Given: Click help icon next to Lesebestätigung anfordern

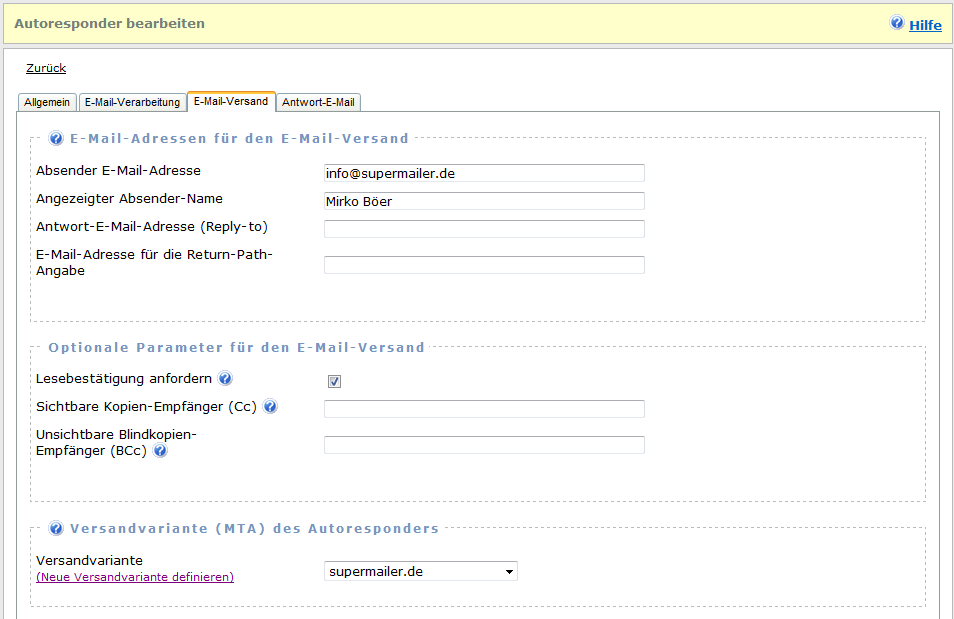Looking at the screenshot, I should (x=225, y=379).
